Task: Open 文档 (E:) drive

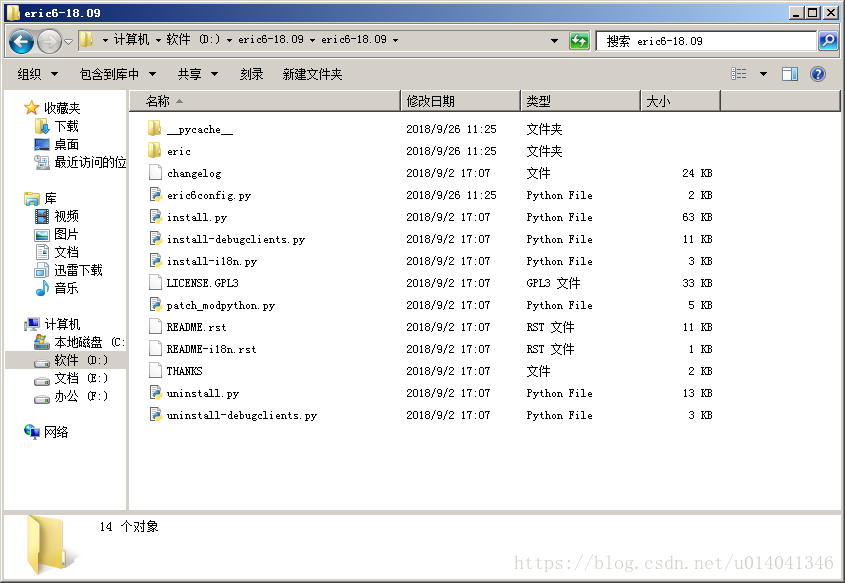Action: click(71, 378)
